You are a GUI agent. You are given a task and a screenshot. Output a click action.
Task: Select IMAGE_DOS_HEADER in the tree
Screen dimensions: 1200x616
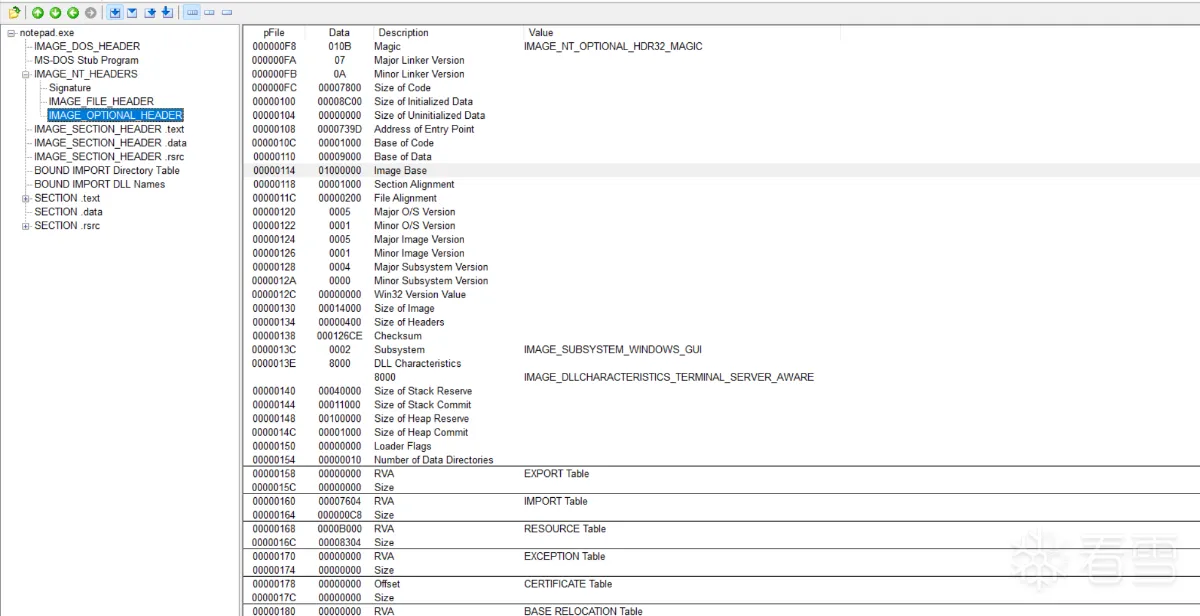coord(87,46)
